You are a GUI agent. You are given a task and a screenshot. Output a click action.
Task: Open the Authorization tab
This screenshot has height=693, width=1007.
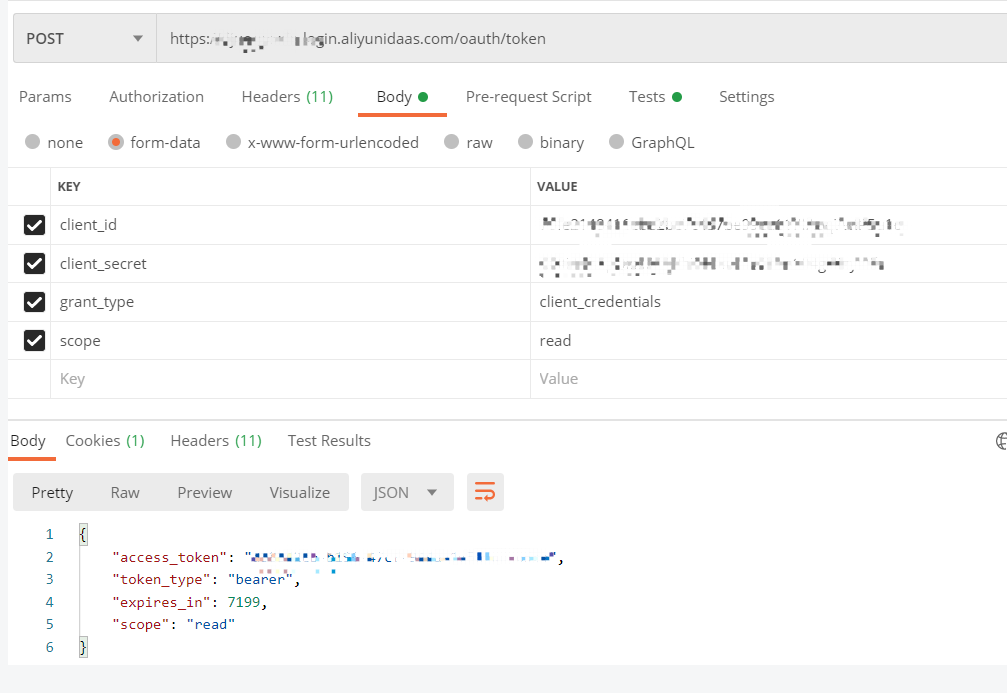(156, 97)
